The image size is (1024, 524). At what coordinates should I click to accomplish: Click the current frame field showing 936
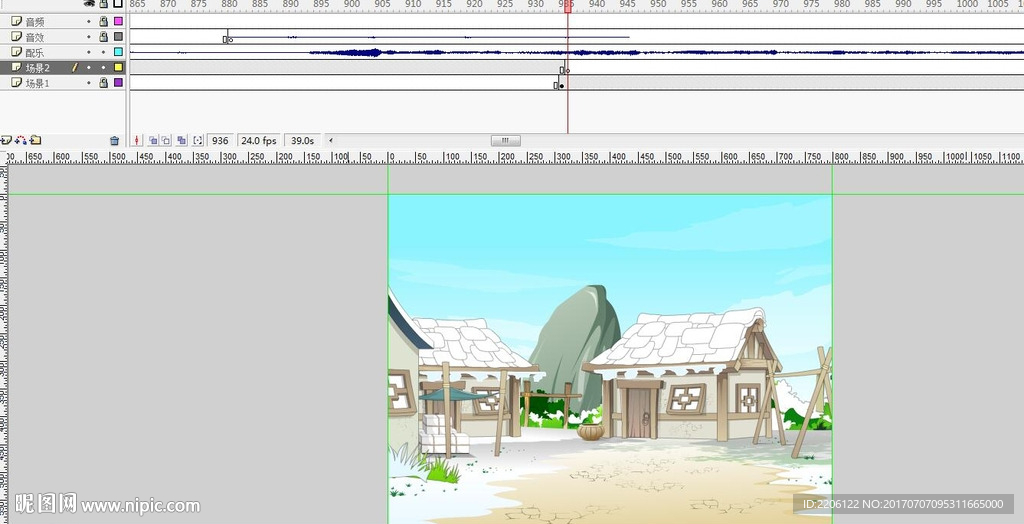pyautogui.click(x=220, y=140)
